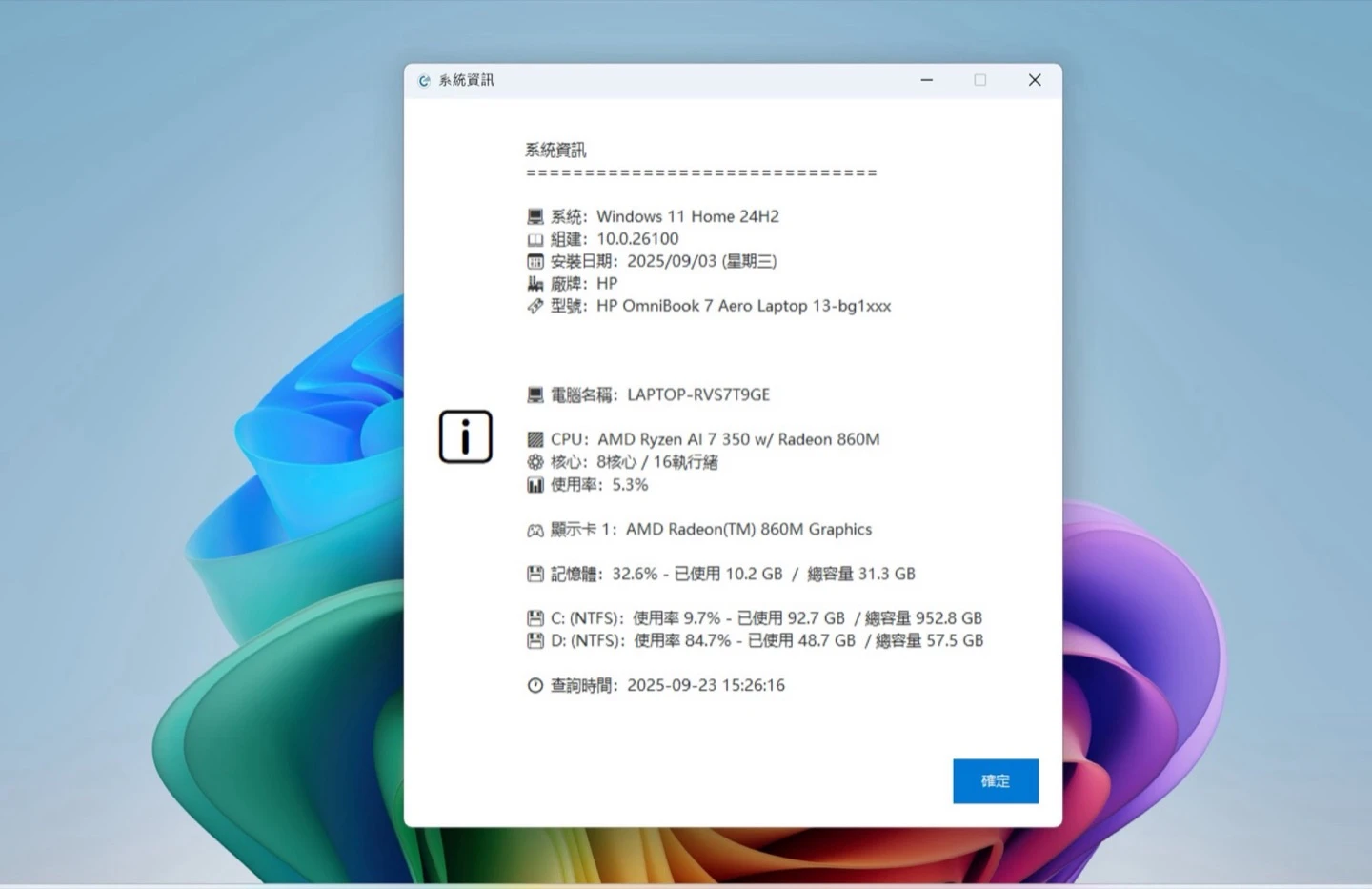
Task: Click the factory icon beside 廠牌
Action: pyautogui.click(x=535, y=284)
